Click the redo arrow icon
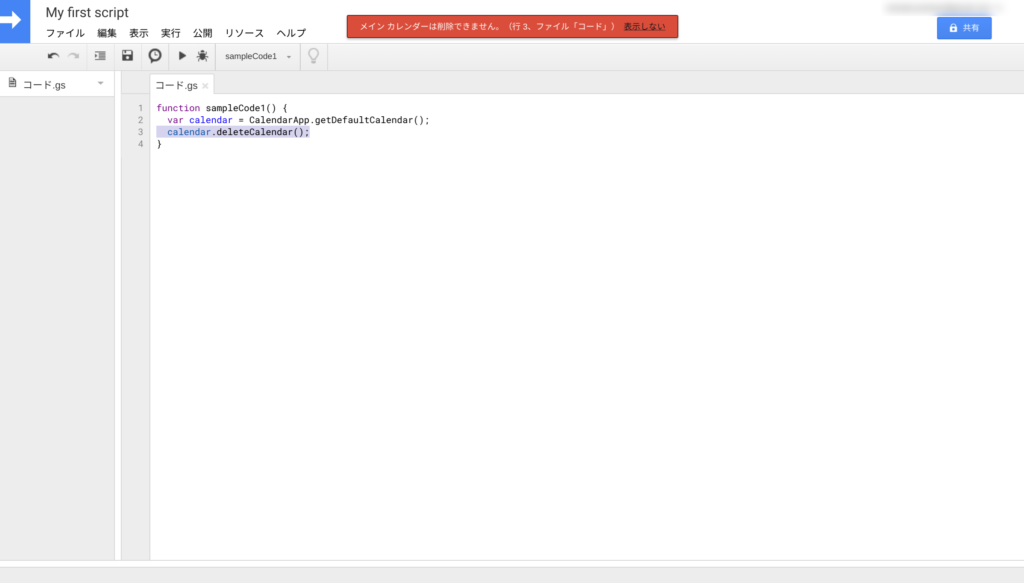Image resolution: width=1024 pixels, height=583 pixels. coord(73,56)
